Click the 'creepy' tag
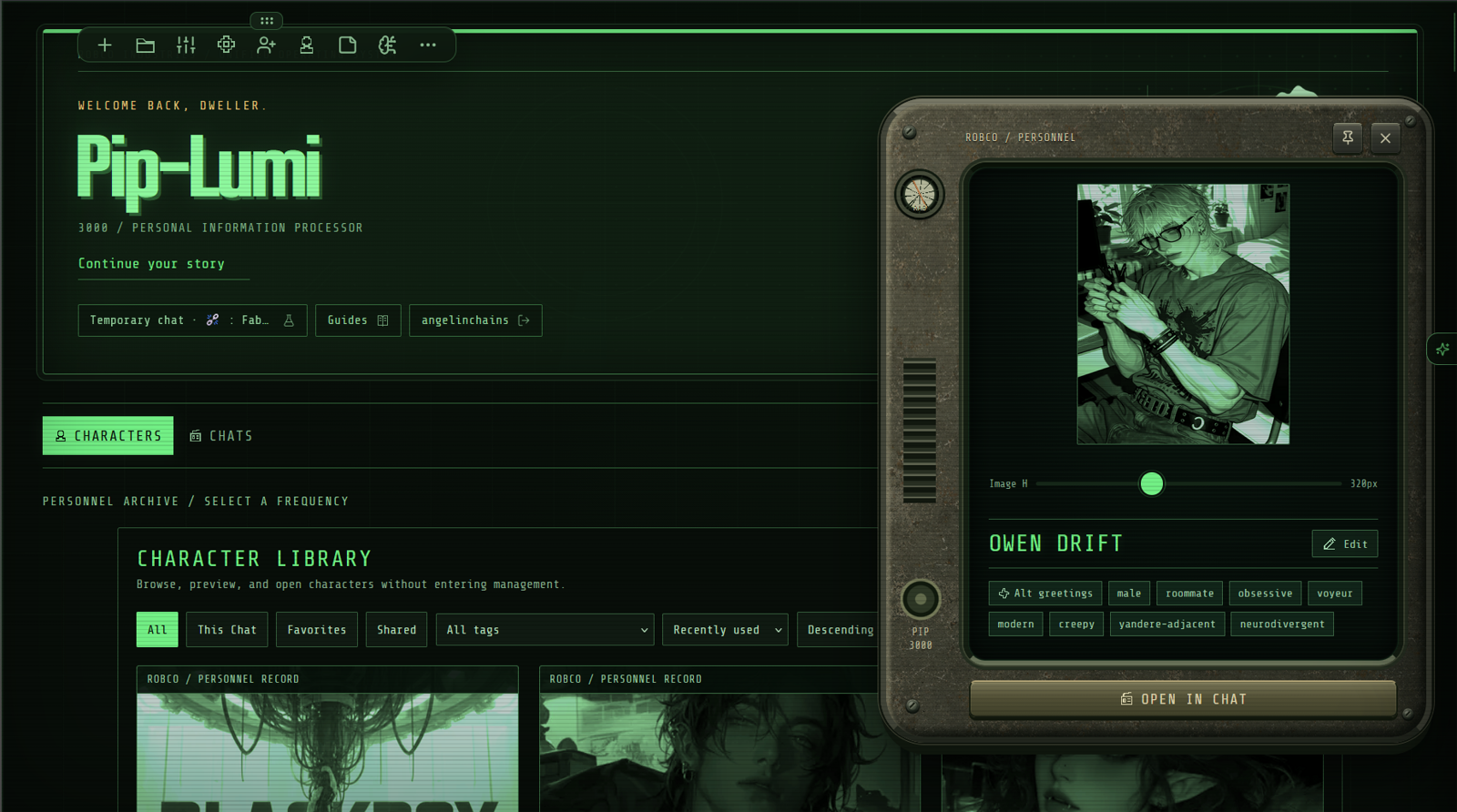This screenshot has width=1457, height=812. tap(1076, 624)
